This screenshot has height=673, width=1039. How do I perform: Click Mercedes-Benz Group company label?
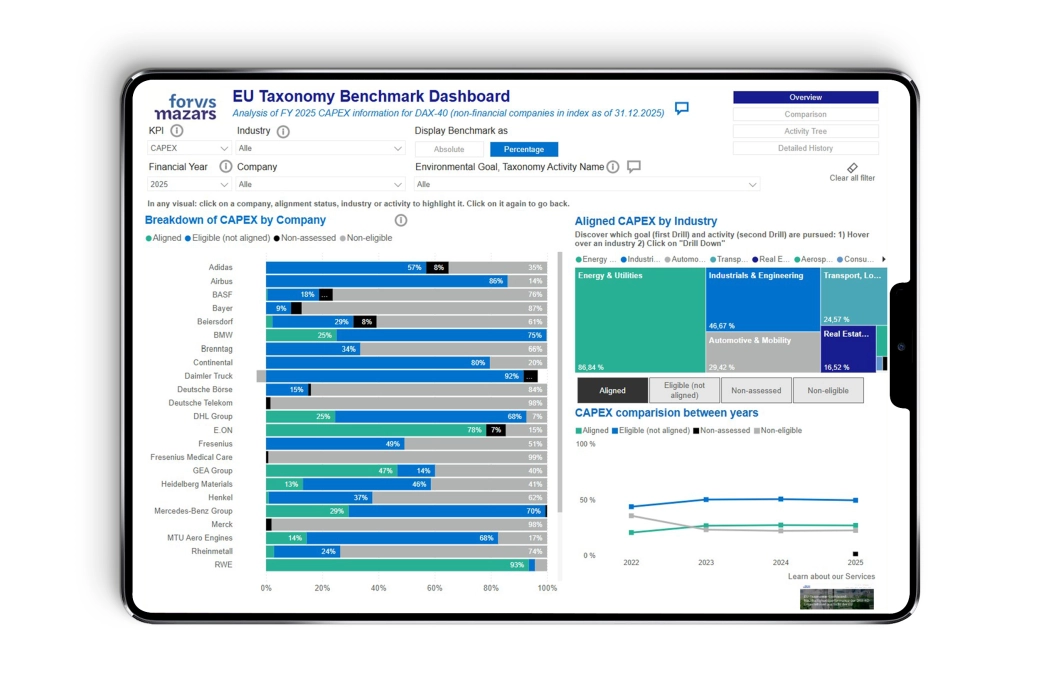click(x=193, y=511)
